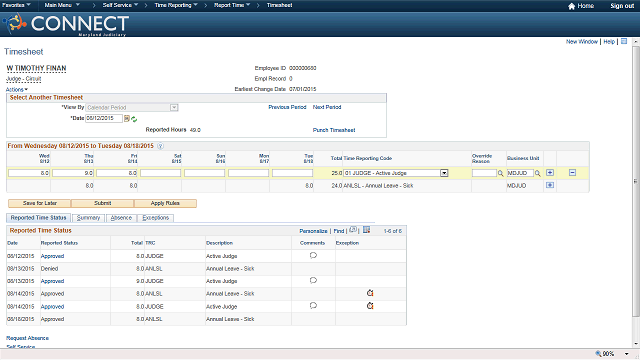Open comment bubble for 08/12/2015 JUDGE
640x360 pixels.
[x=313, y=256]
